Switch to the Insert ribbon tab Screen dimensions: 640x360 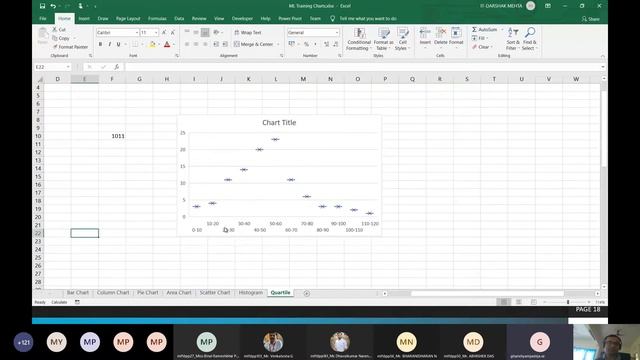click(84, 19)
